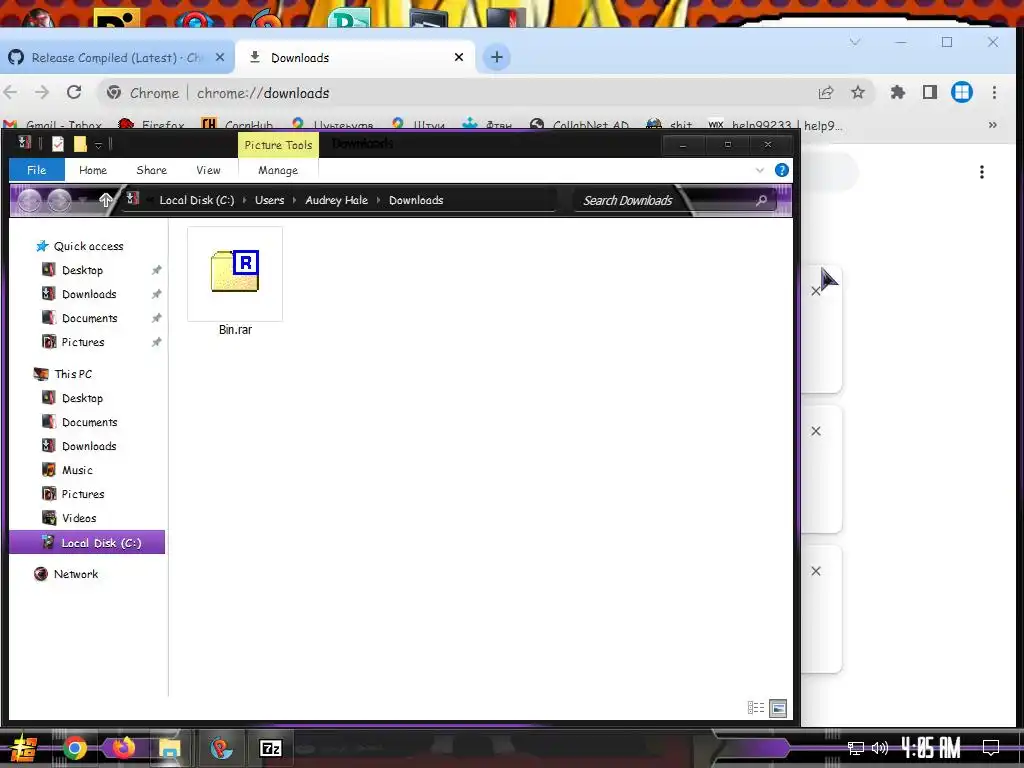The width and height of the screenshot is (1024, 768).
Task: Open the Bin.rar archive file
Action: (235, 282)
